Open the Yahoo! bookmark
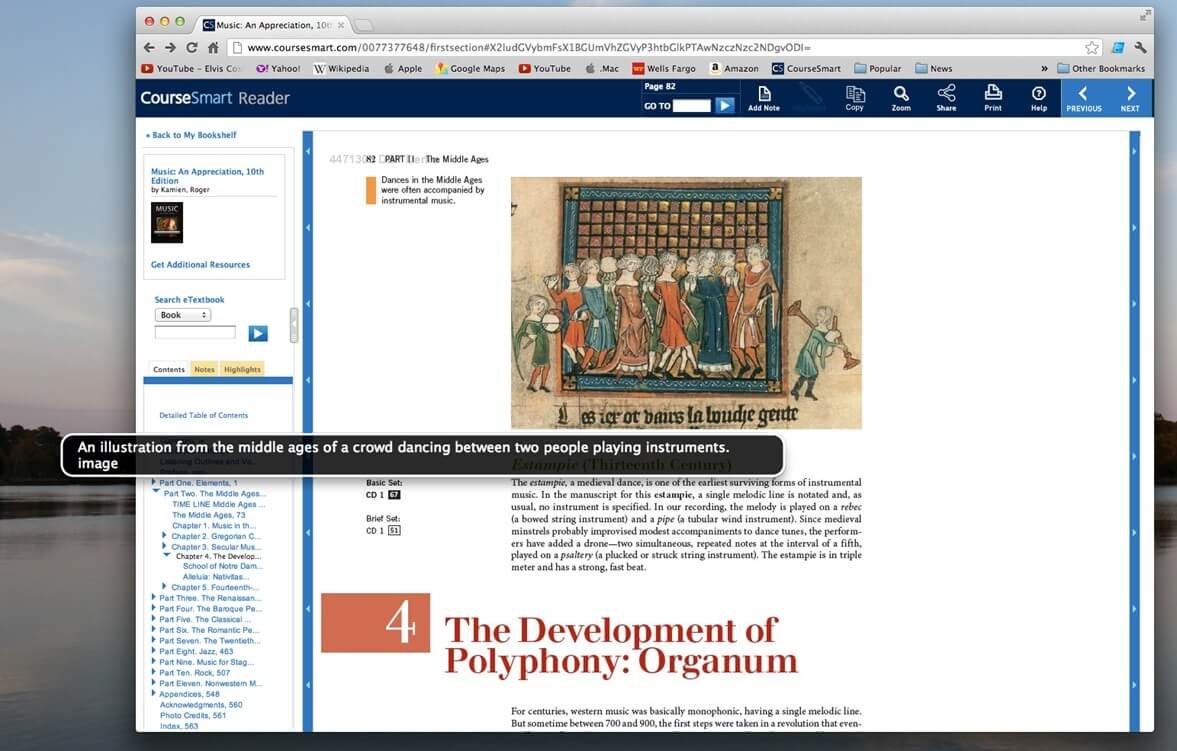Screen dimensions: 1177x751 pyautogui.click(x=278, y=68)
